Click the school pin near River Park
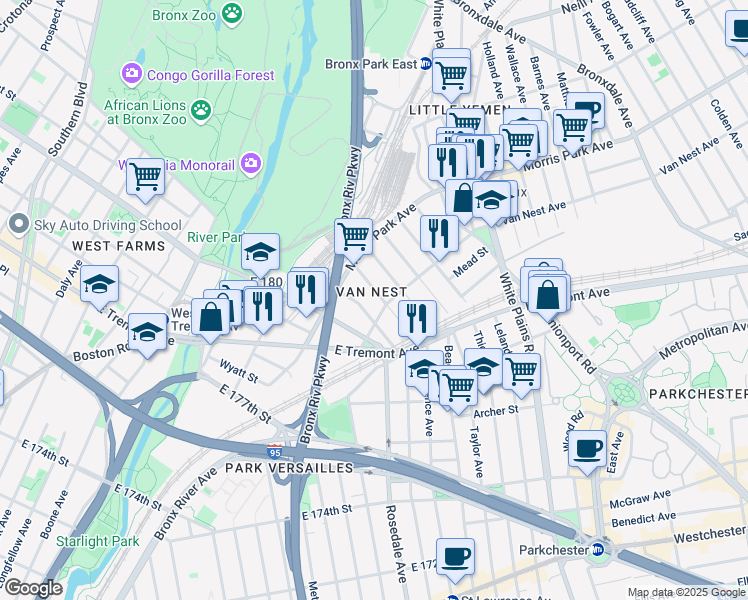Screen dimensions: 748x600 260,255
